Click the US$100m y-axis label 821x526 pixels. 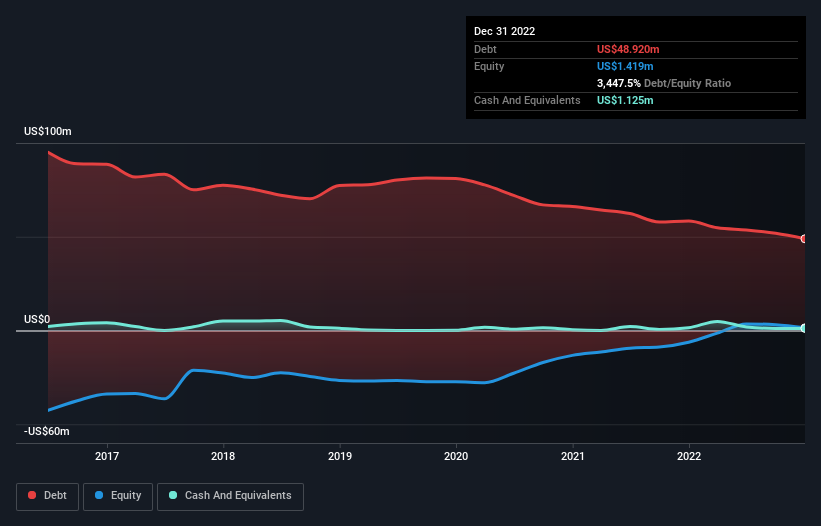[x=48, y=131]
